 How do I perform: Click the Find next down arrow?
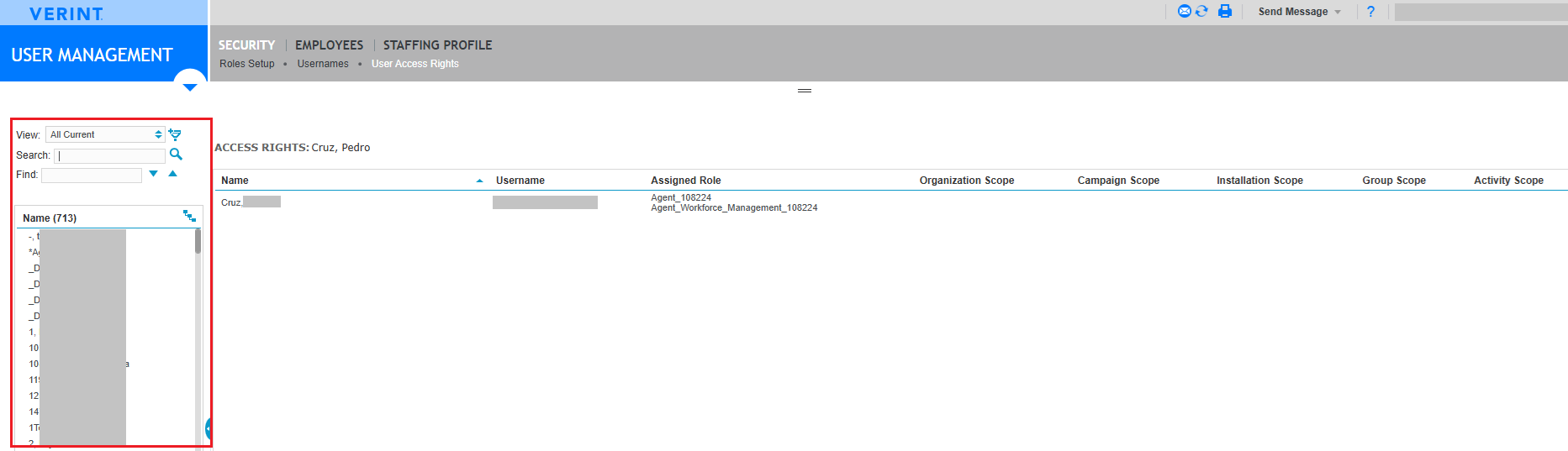point(153,174)
